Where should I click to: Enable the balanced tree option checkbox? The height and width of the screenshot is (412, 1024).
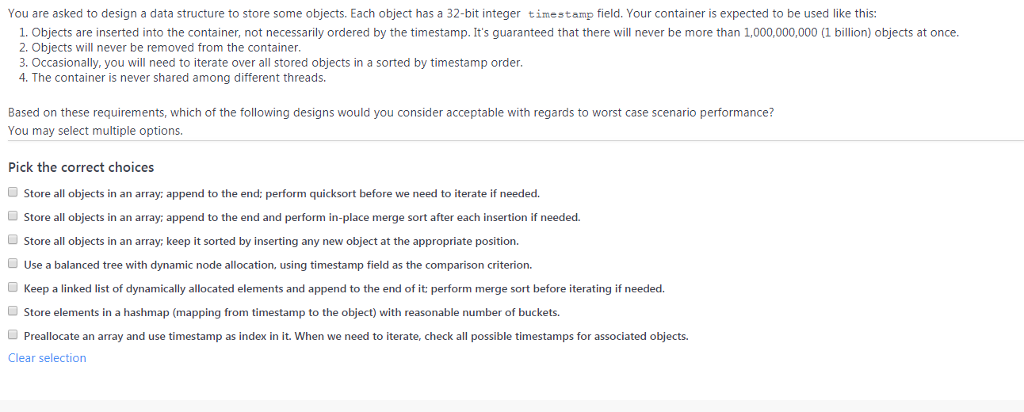click(12, 264)
